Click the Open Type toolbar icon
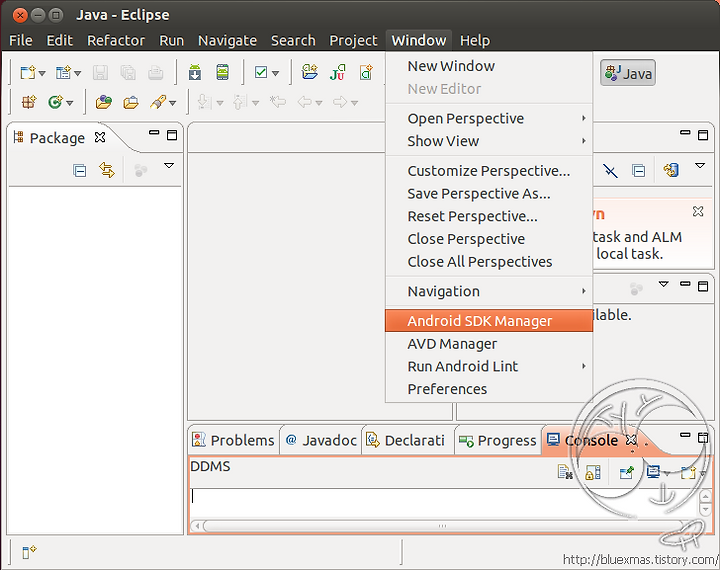Viewport: 720px width, 570px height. pos(103,102)
